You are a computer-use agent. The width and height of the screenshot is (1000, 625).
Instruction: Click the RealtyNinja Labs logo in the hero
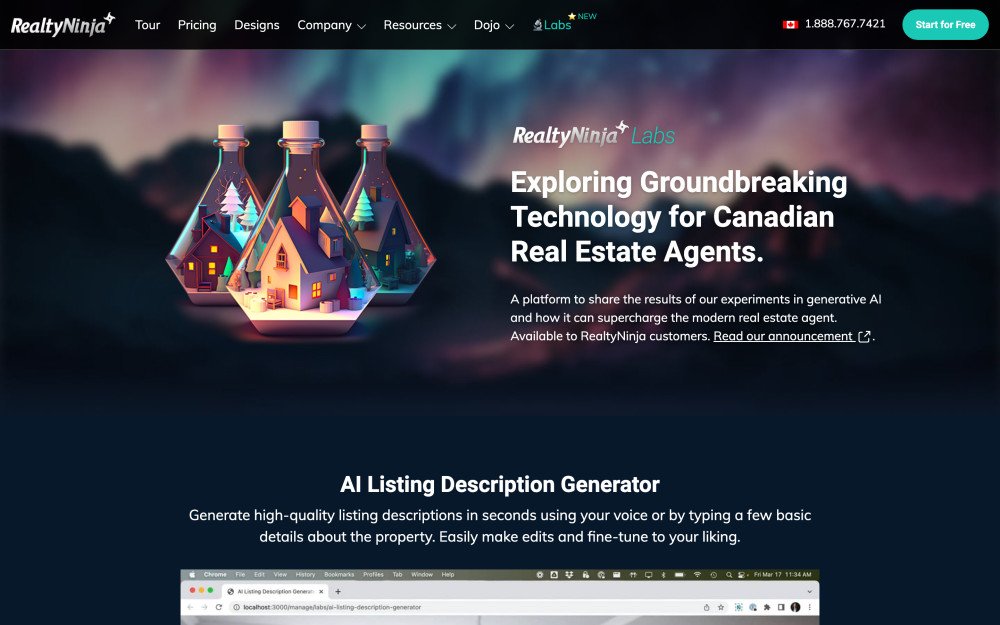point(593,134)
